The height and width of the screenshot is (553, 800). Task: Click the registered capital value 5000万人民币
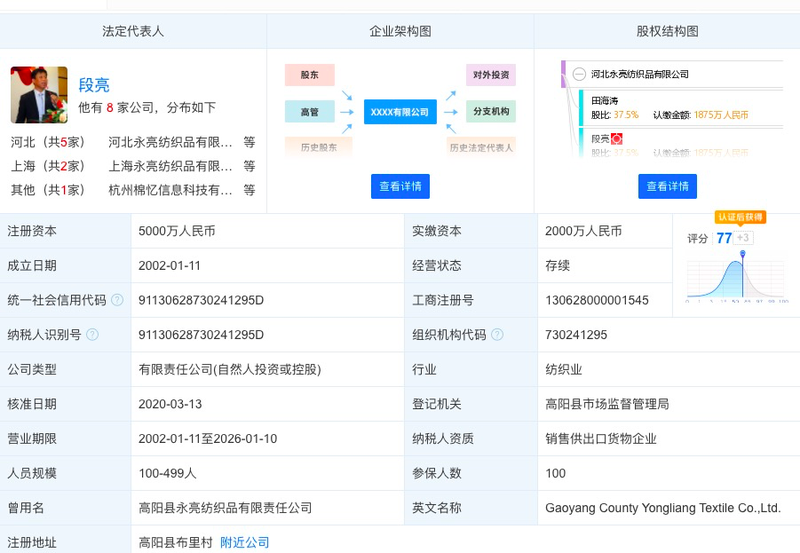click(177, 231)
